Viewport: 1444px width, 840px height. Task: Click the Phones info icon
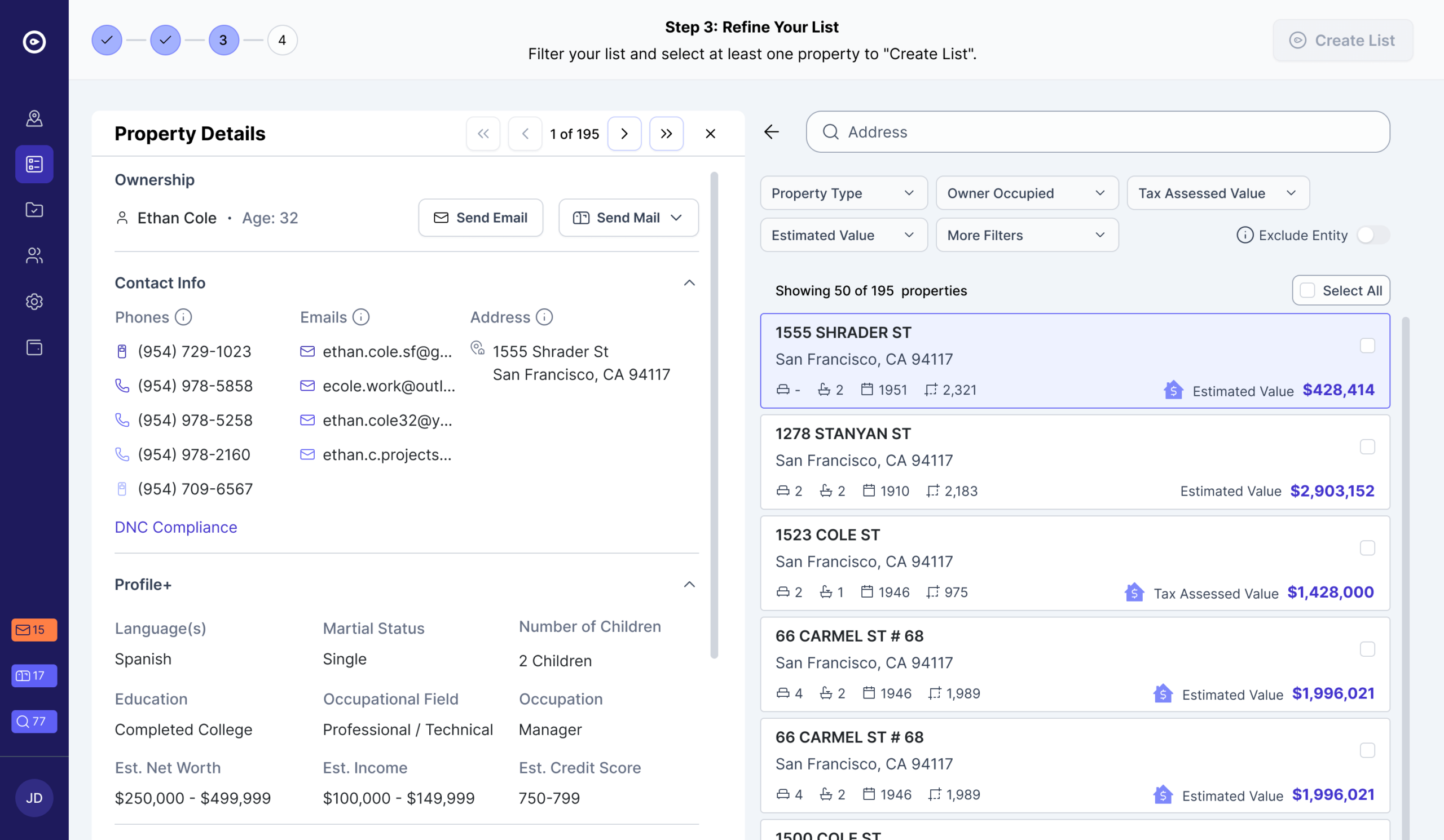pyautogui.click(x=183, y=317)
